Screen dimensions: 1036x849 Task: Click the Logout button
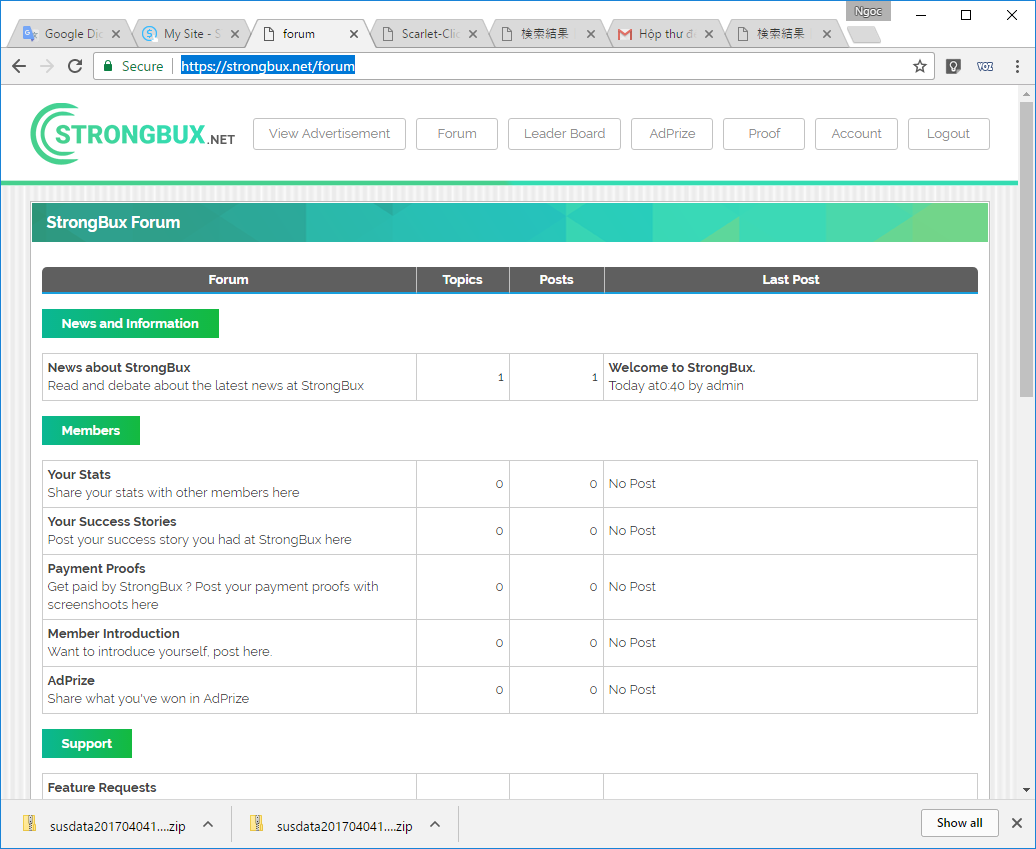click(x=948, y=133)
